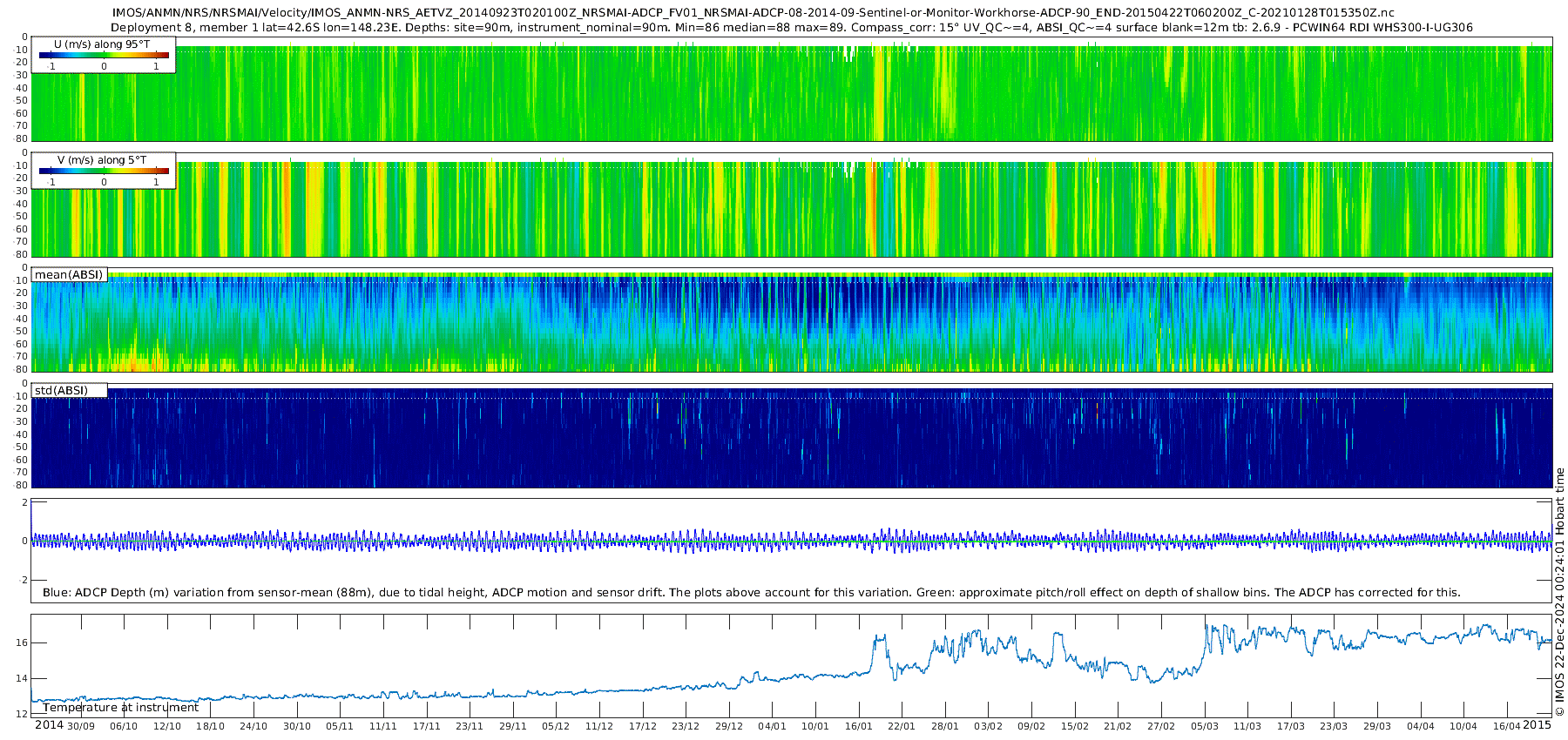The width and height of the screenshot is (1568, 740).
Task: Click the 'Temperature at instrument' label
Action: point(120,708)
